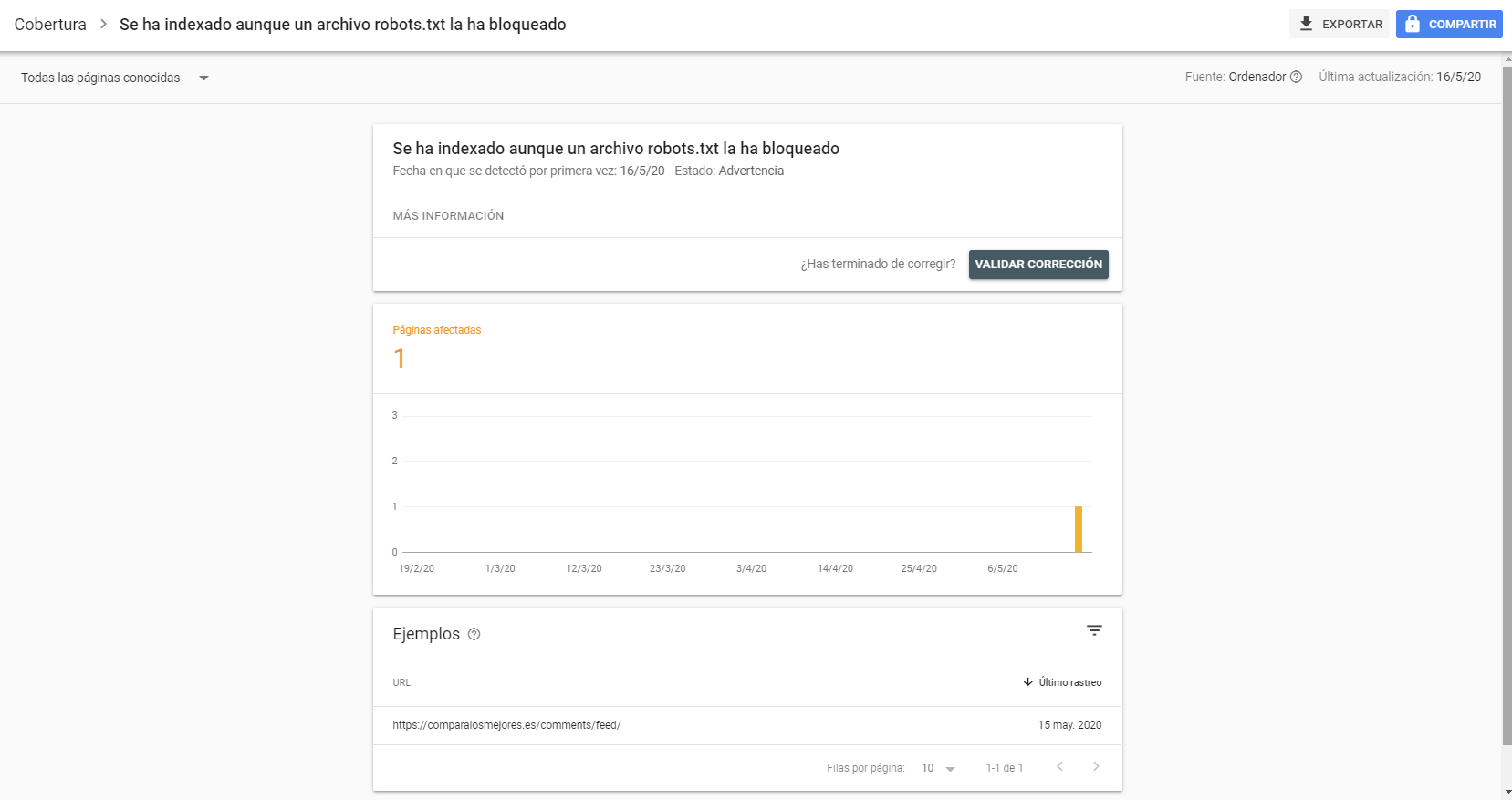
Task: Click the Última actualización: 16/5/20 text
Action: [1400, 77]
